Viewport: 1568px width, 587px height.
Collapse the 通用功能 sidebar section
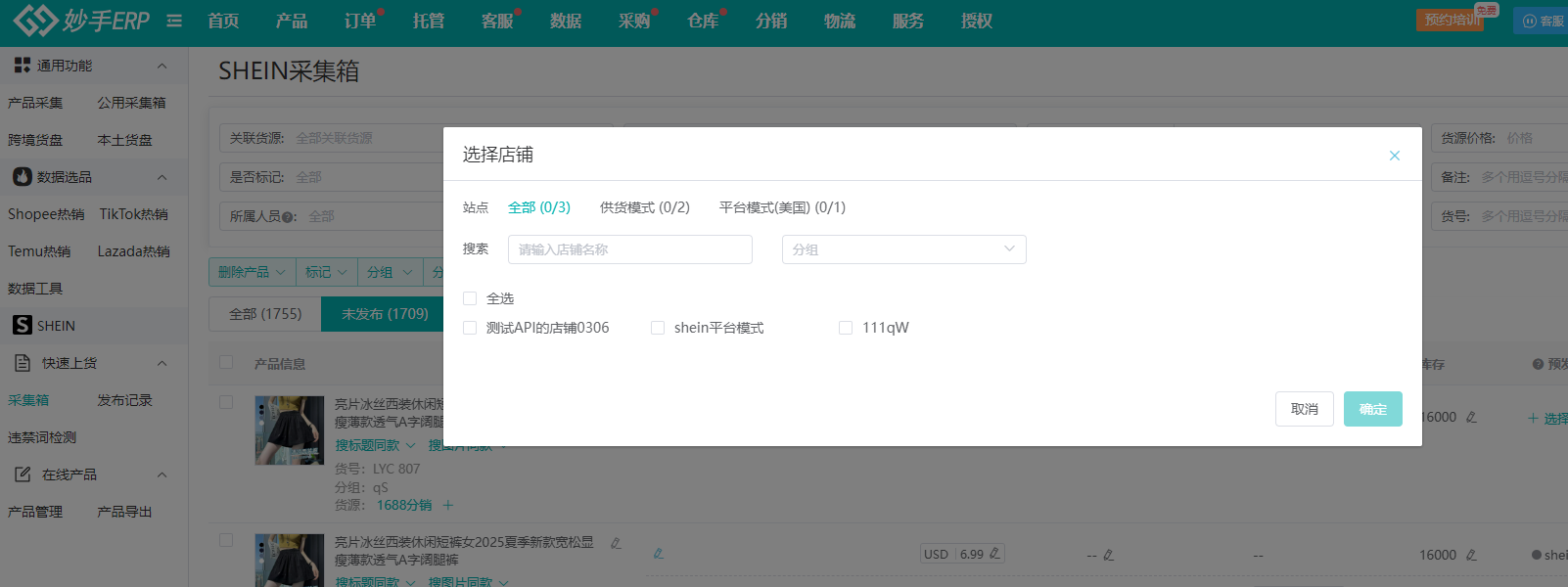click(x=162, y=66)
